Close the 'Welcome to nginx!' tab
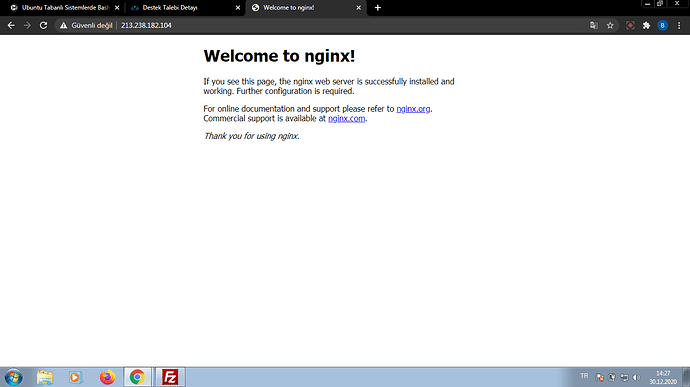690x387 pixels. click(358, 7)
